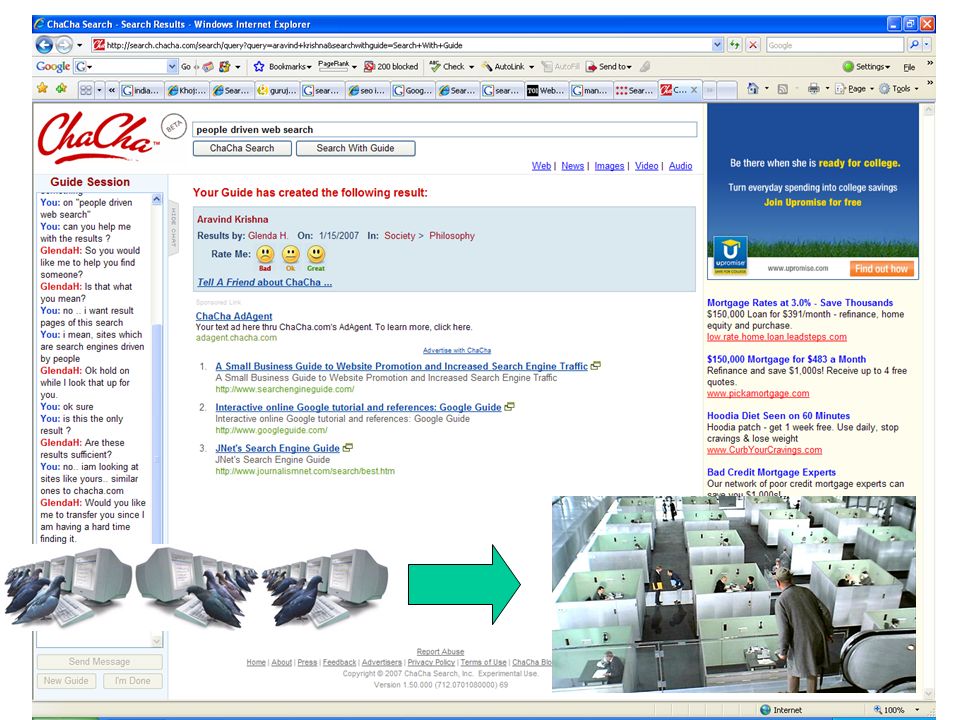
Task: Click the chat scroll-up arrow in Guide Session
Action: point(157,200)
